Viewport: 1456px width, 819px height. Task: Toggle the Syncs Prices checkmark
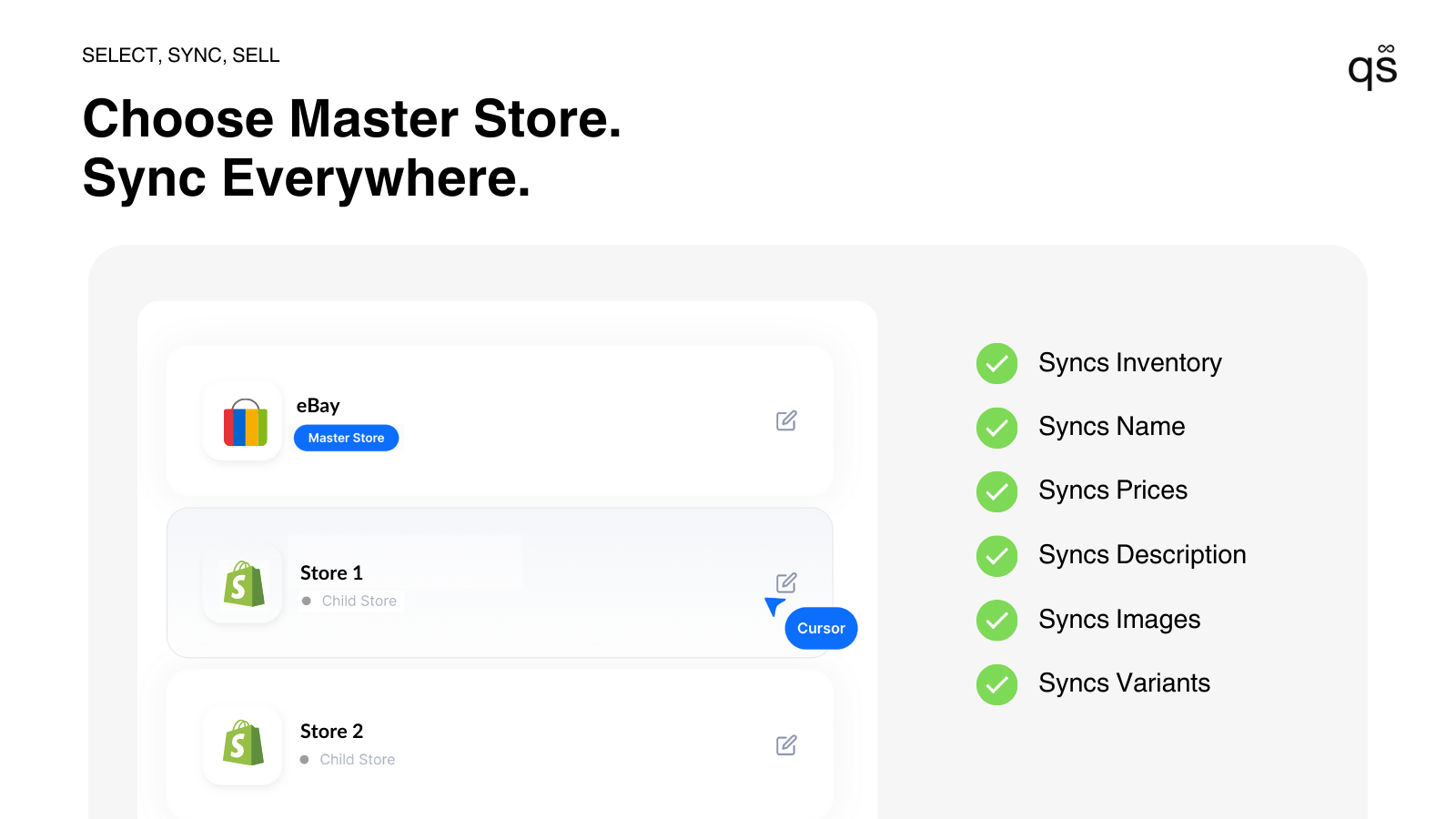996,491
